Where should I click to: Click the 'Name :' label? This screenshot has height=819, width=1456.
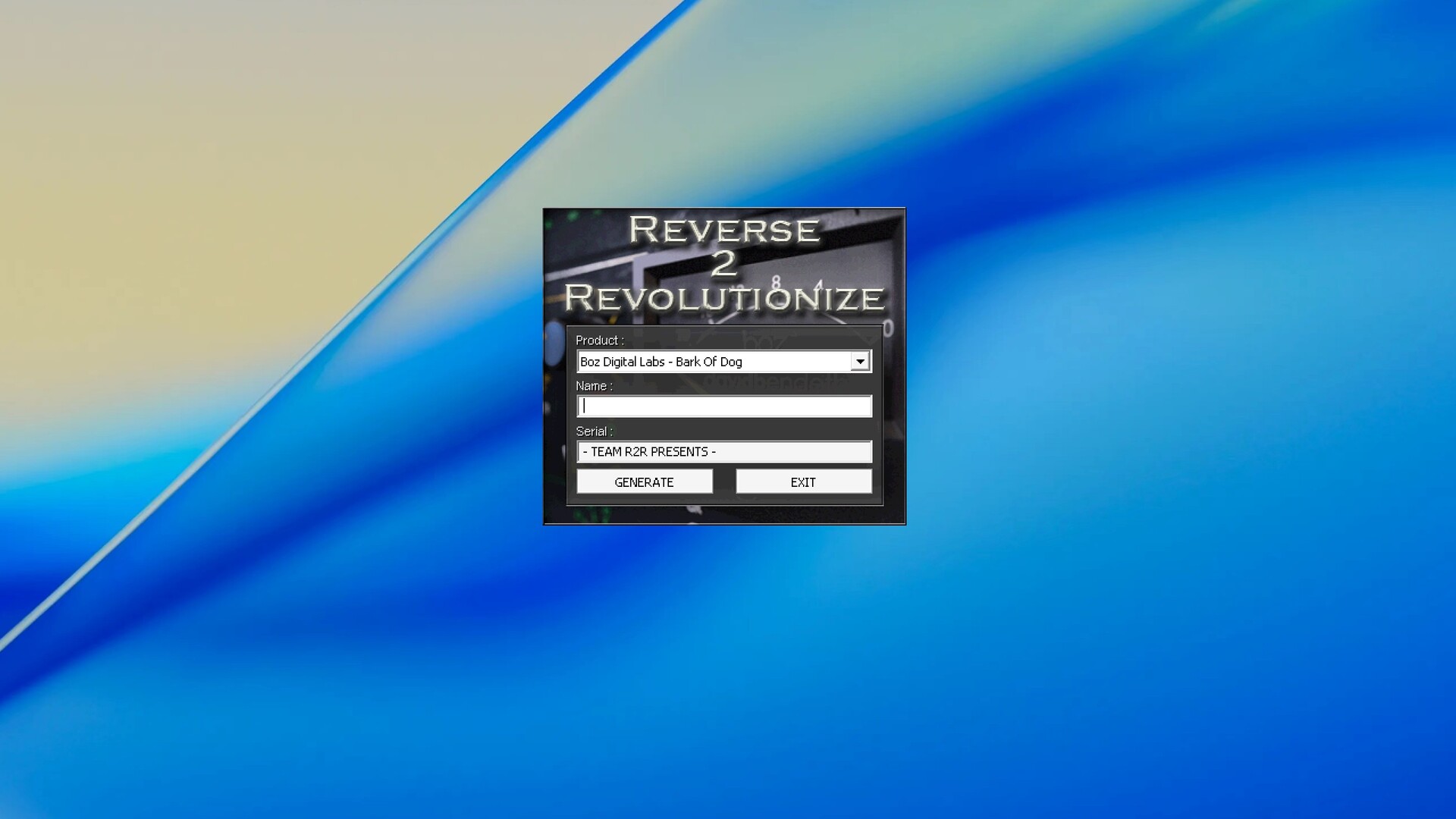[x=595, y=386]
